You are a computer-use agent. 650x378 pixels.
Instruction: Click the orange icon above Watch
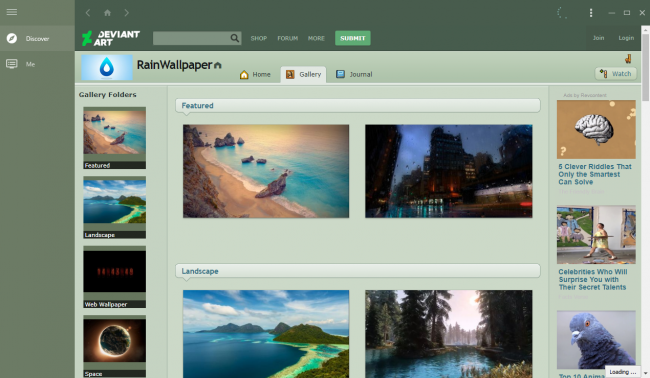point(628,59)
